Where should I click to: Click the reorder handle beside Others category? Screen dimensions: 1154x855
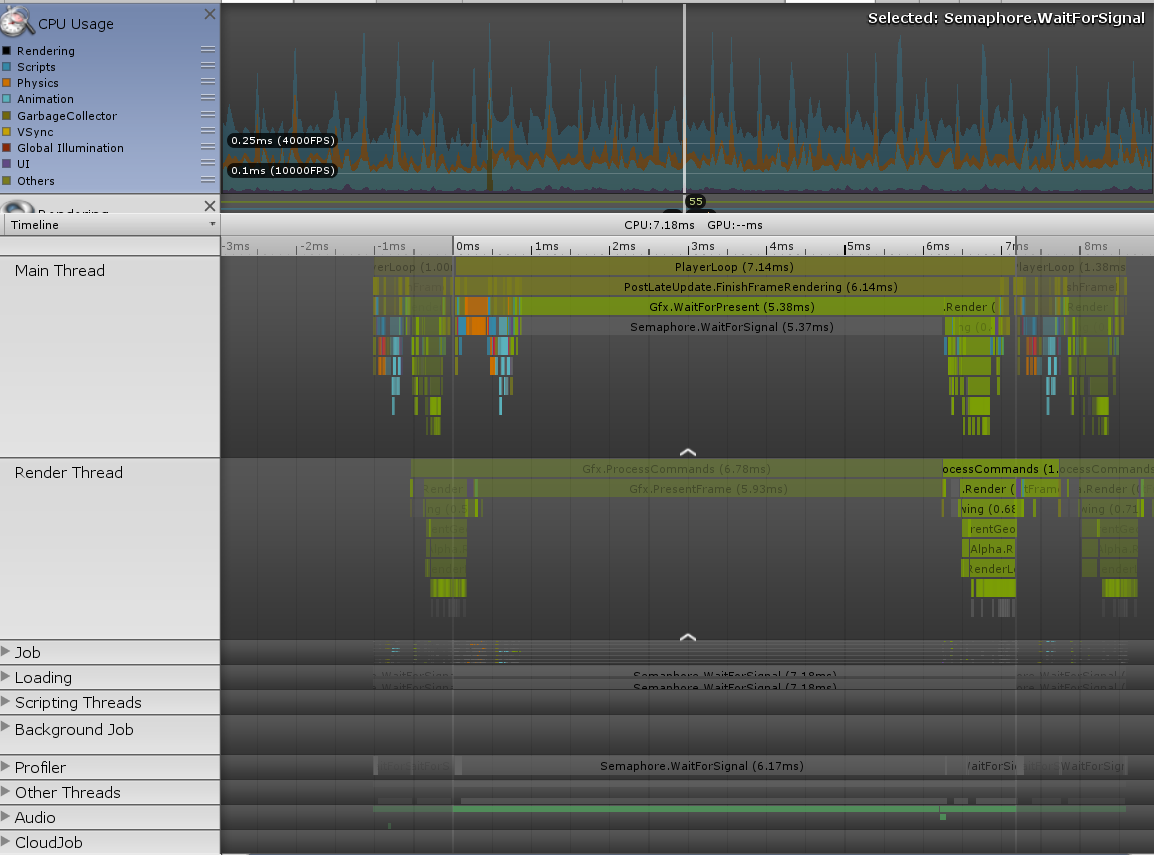[x=208, y=180]
